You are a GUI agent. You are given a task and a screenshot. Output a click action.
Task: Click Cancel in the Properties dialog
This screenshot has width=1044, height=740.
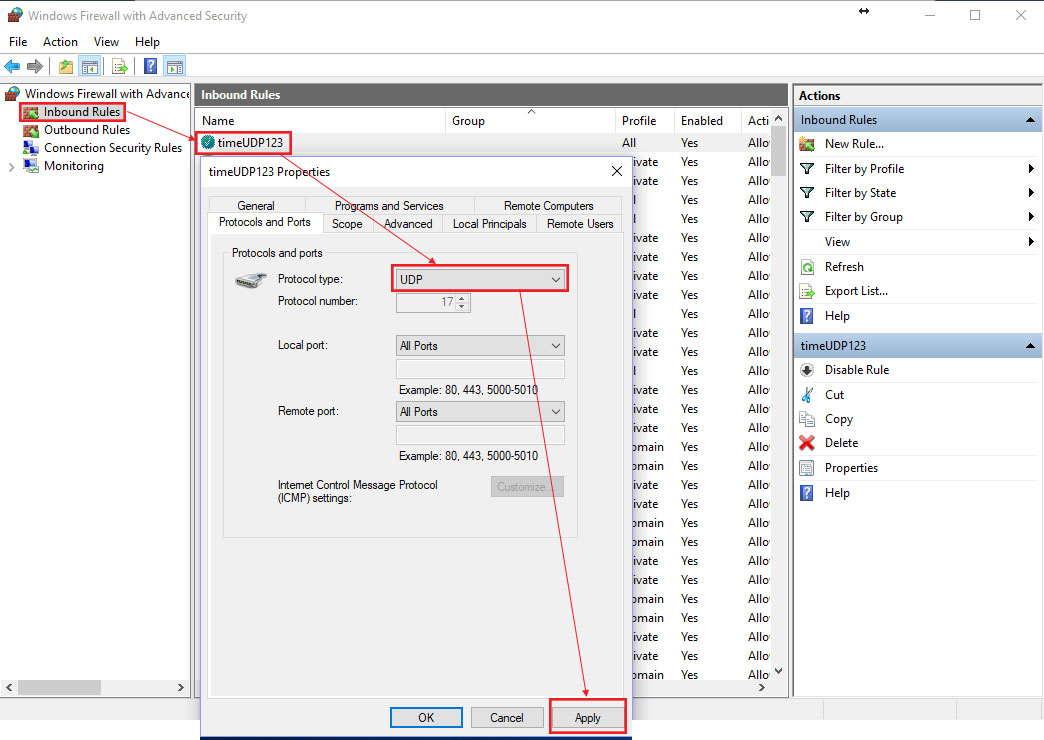pyautogui.click(x=507, y=717)
